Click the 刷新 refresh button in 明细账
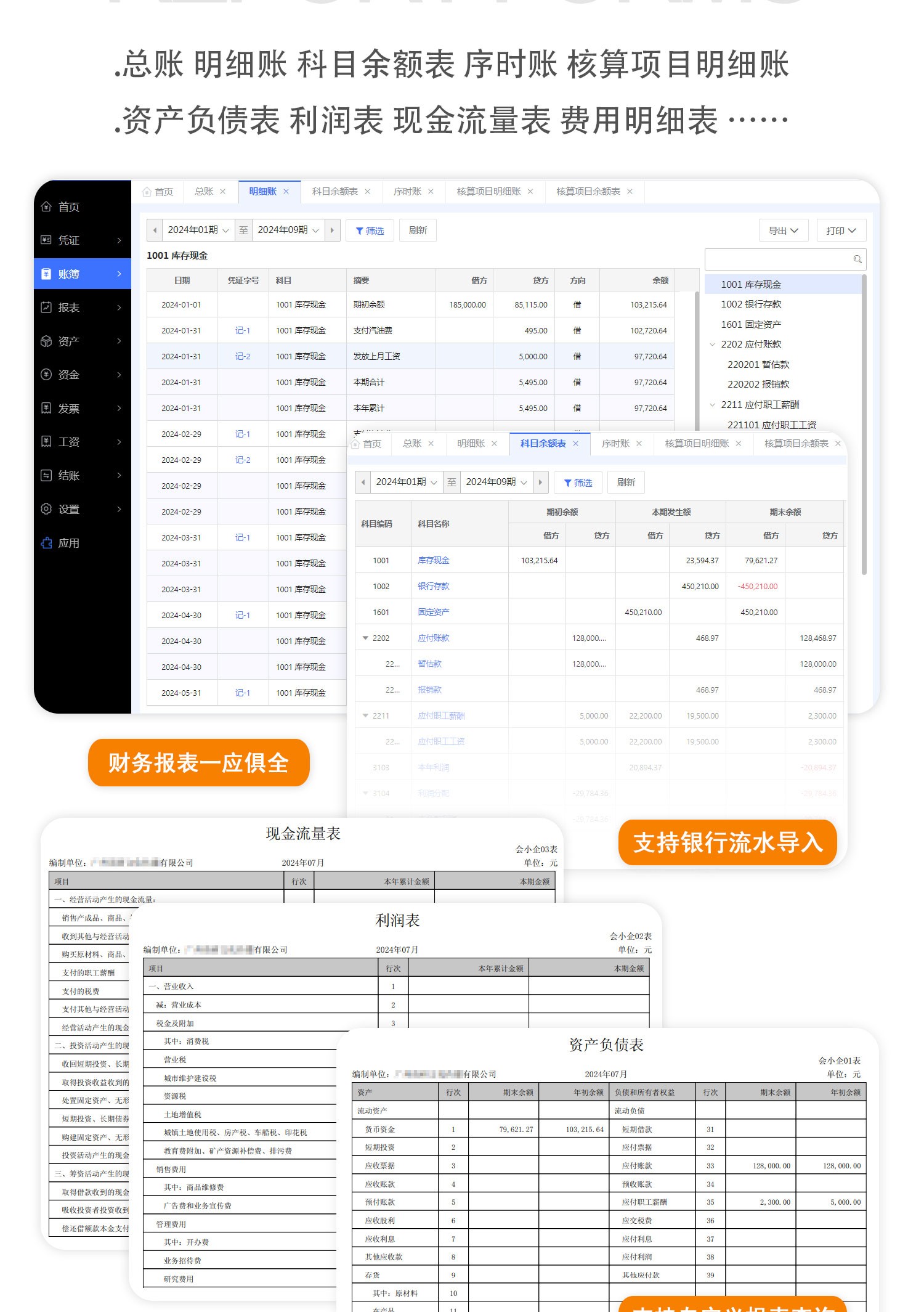 418,230
